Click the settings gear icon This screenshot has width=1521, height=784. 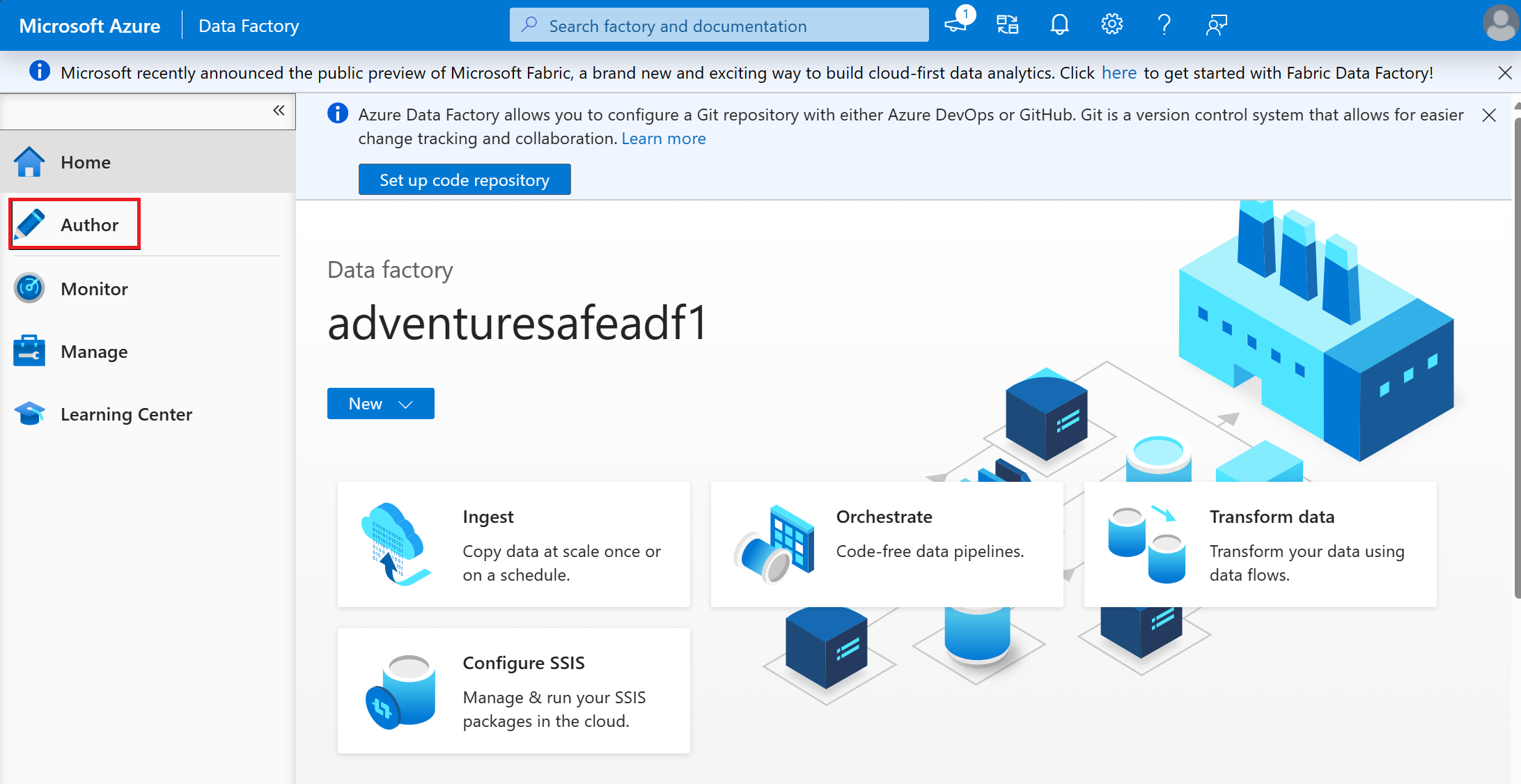click(1112, 24)
